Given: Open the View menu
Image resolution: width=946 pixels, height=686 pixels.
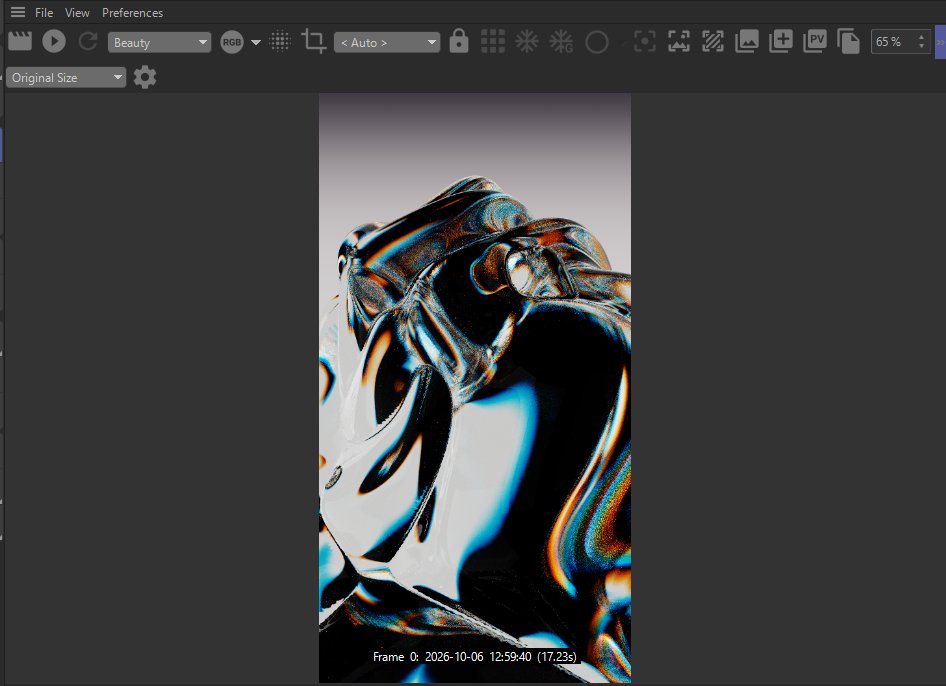Looking at the screenshot, I should coord(77,13).
